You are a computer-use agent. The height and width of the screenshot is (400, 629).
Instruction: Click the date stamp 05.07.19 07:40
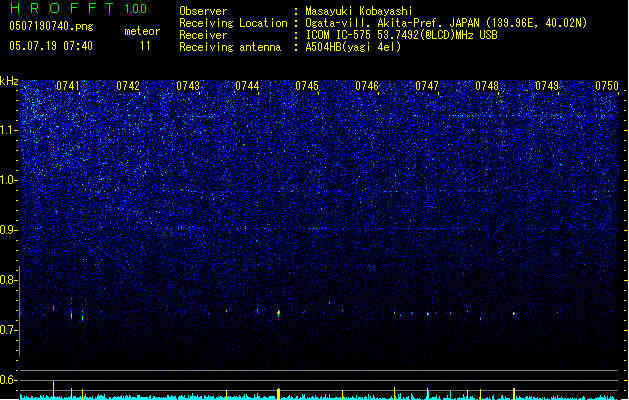tap(51, 46)
